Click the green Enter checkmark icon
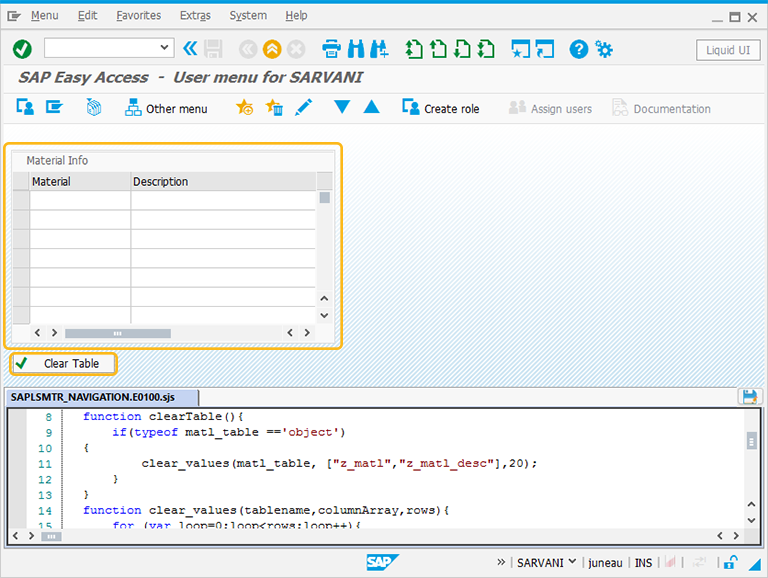Viewport: 768px width, 578px height. click(22, 49)
